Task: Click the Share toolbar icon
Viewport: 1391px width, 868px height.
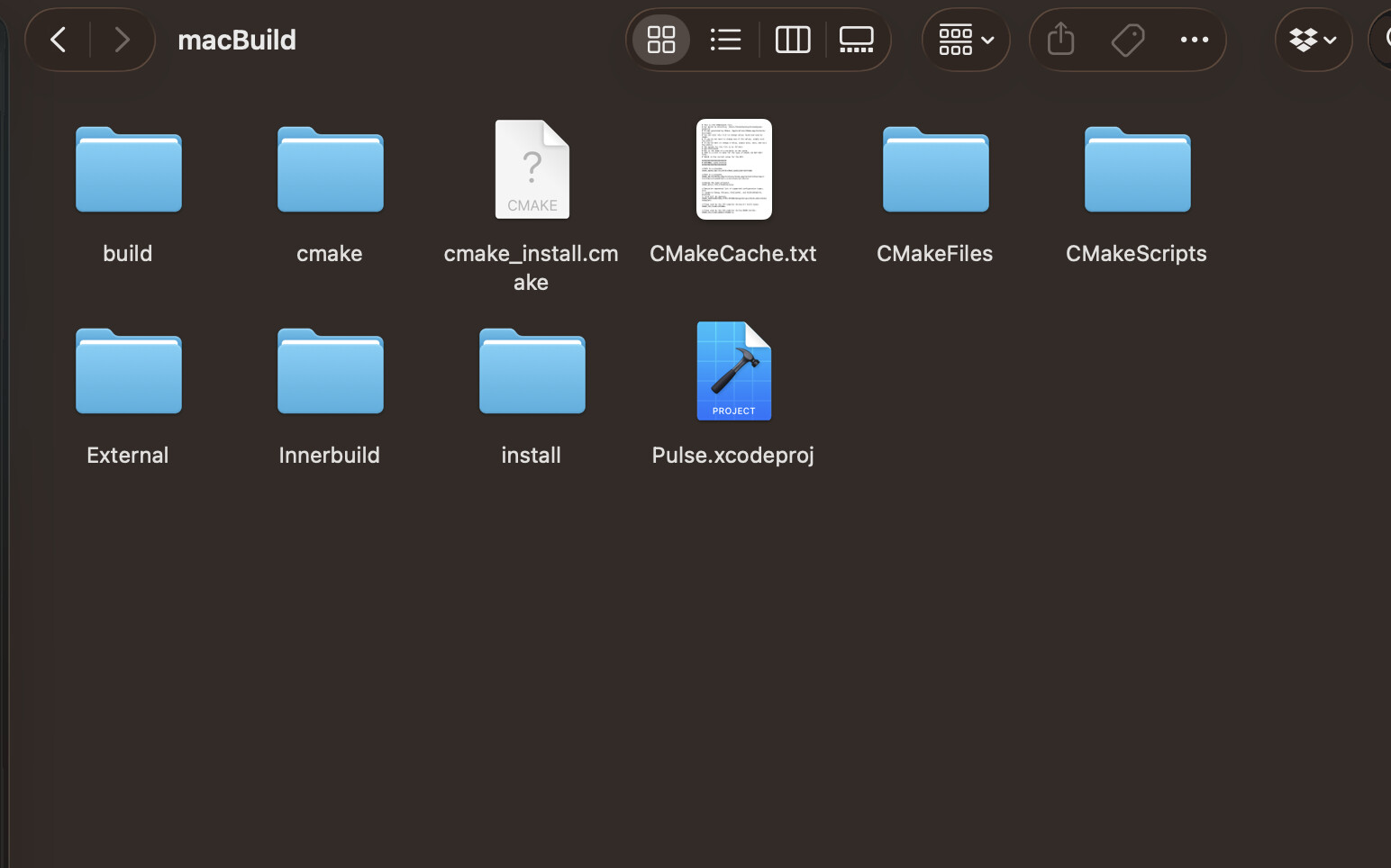Action: tap(1060, 40)
